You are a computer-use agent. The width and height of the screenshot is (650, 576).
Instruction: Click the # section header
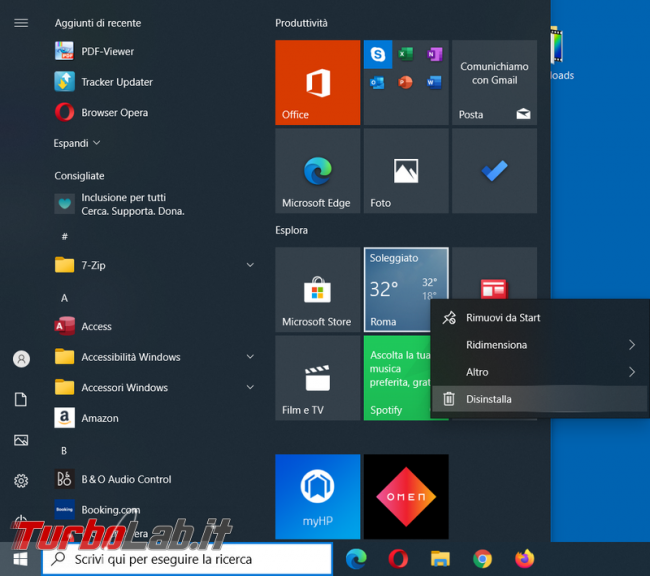[x=64, y=236]
